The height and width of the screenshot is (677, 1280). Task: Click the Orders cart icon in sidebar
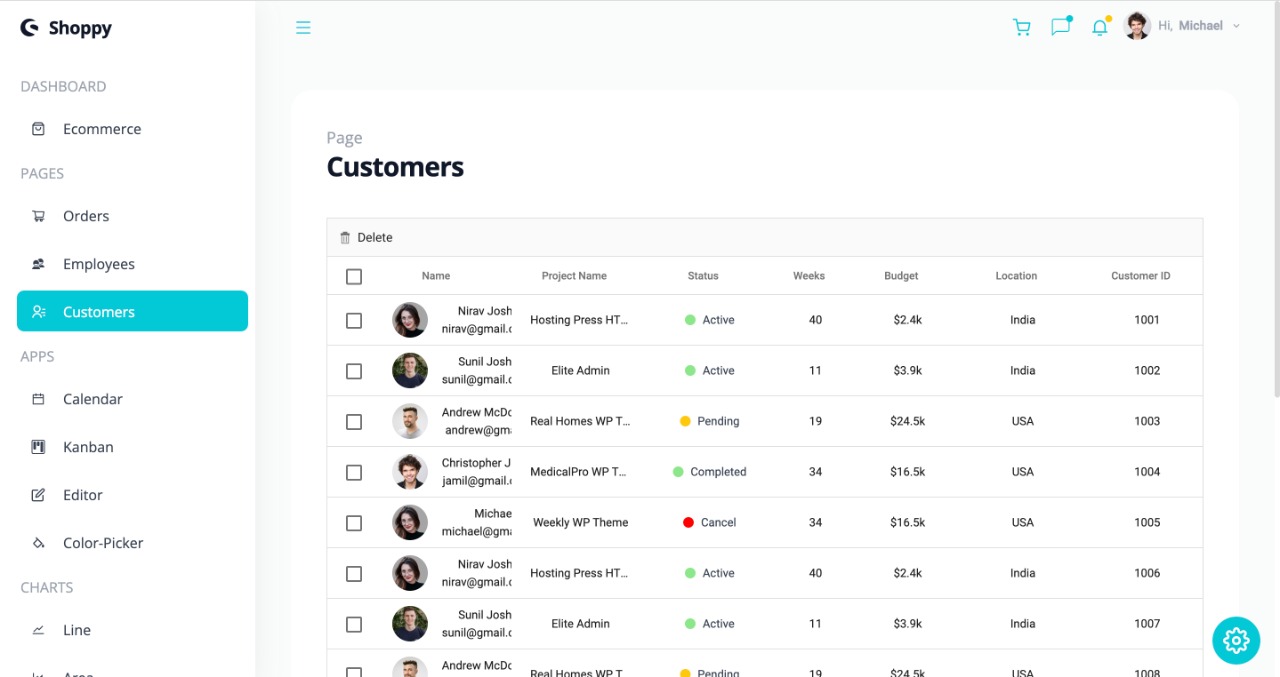(x=38, y=216)
